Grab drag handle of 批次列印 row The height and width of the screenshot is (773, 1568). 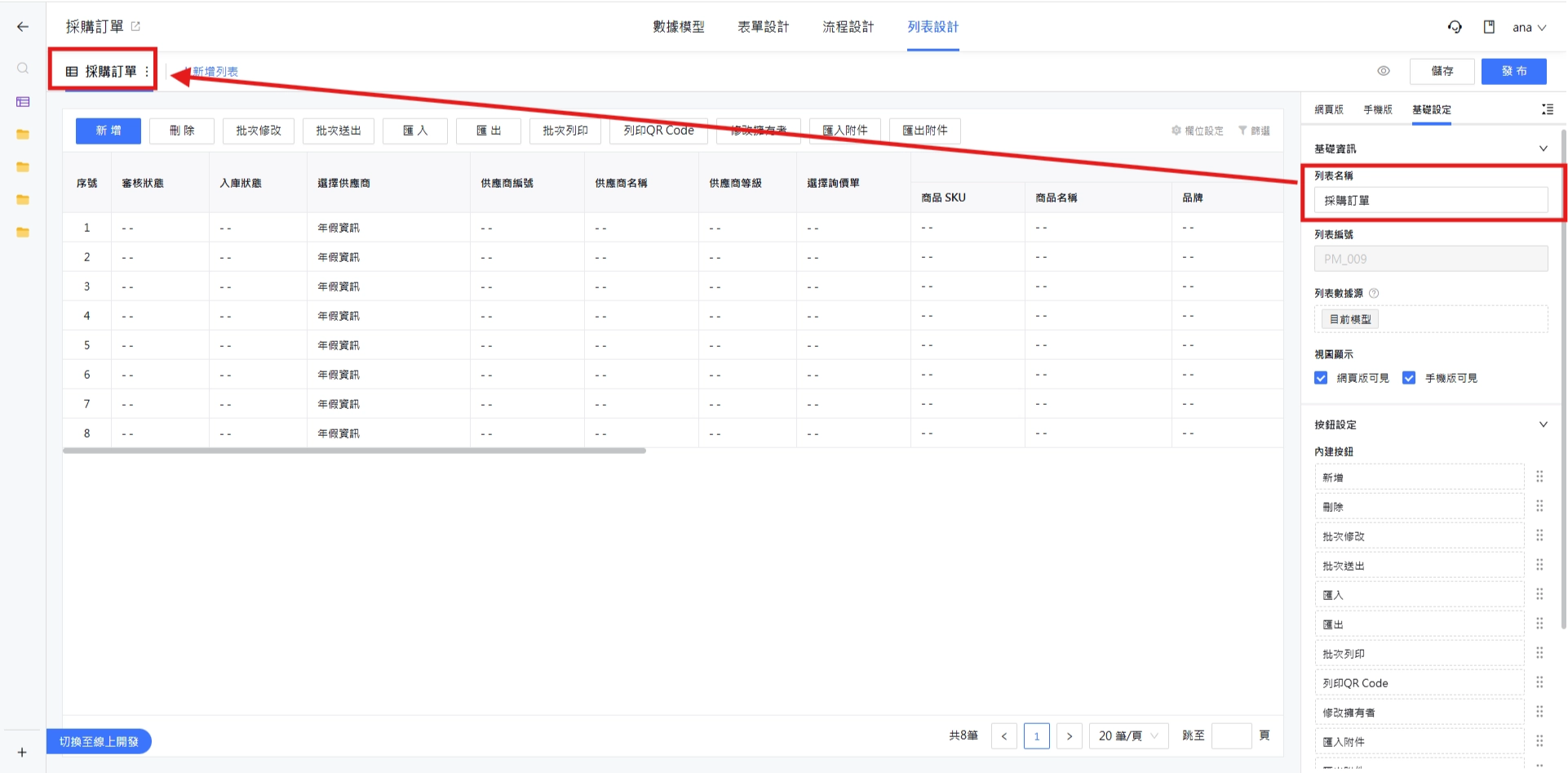1539,653
